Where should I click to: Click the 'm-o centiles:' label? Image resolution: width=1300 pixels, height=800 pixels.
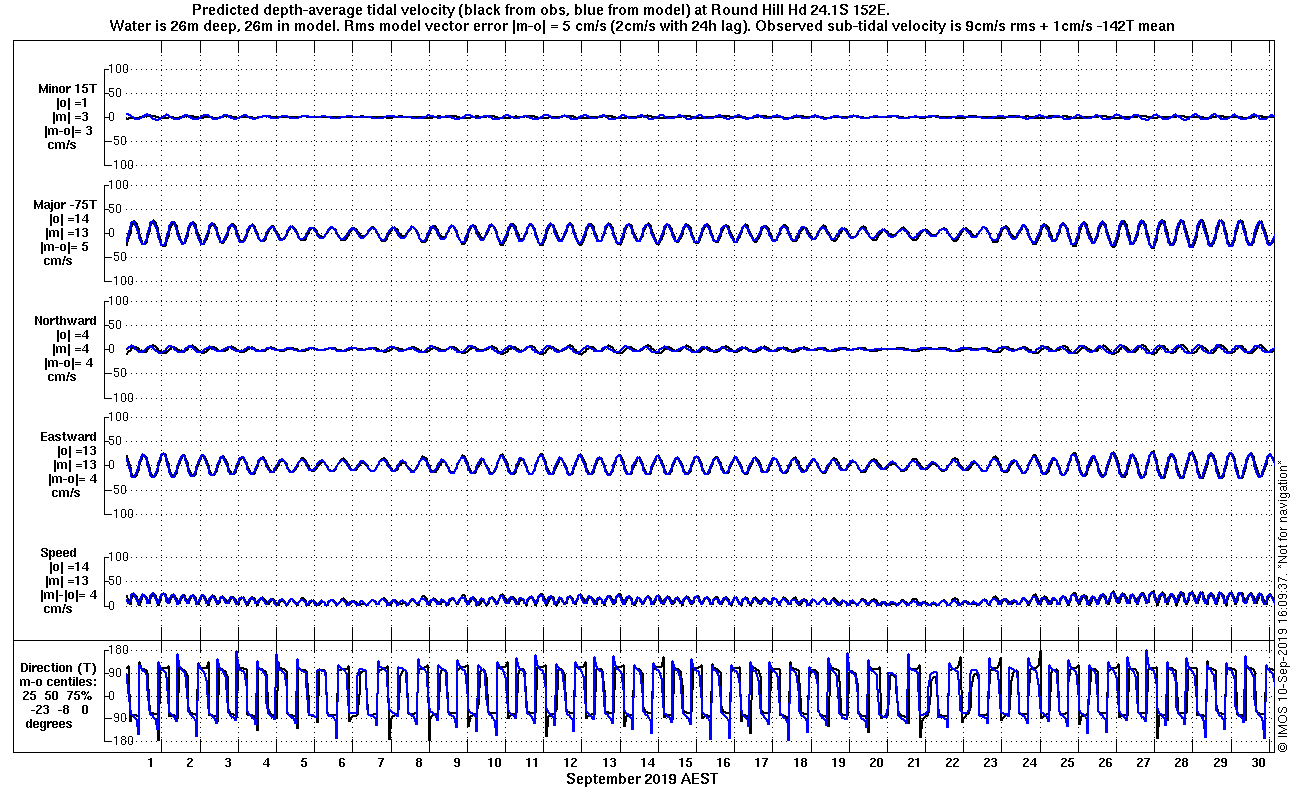click(x=59, y=682)
